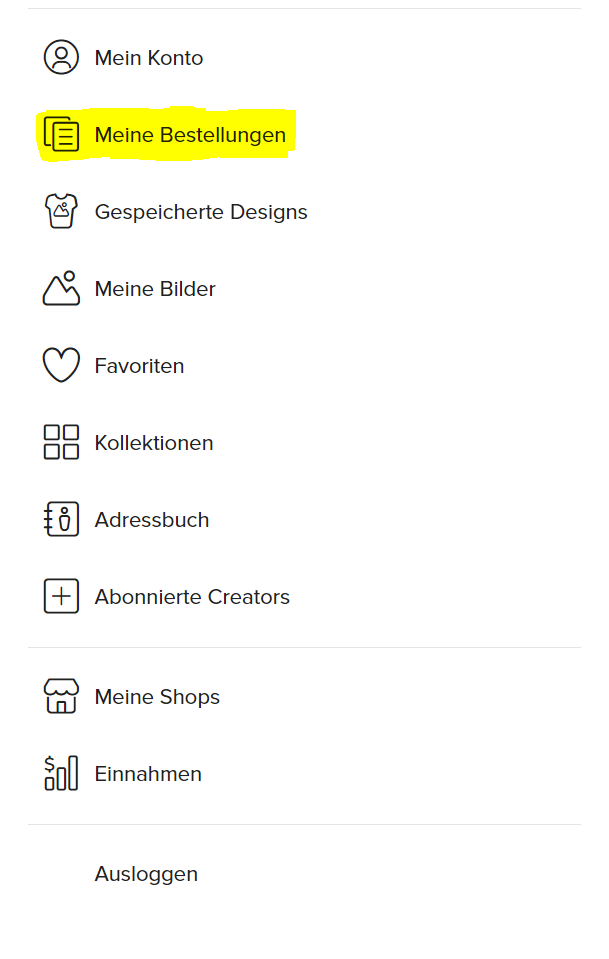Go to Gespeicherte Designs
609x959 pixels.
[201, 212]
